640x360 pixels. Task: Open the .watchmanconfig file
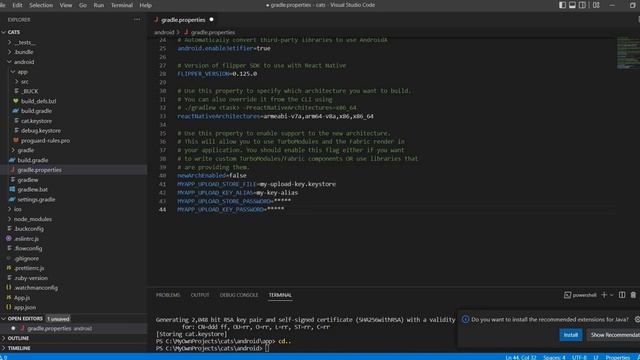pyautogui.click(x=36, y=288)
